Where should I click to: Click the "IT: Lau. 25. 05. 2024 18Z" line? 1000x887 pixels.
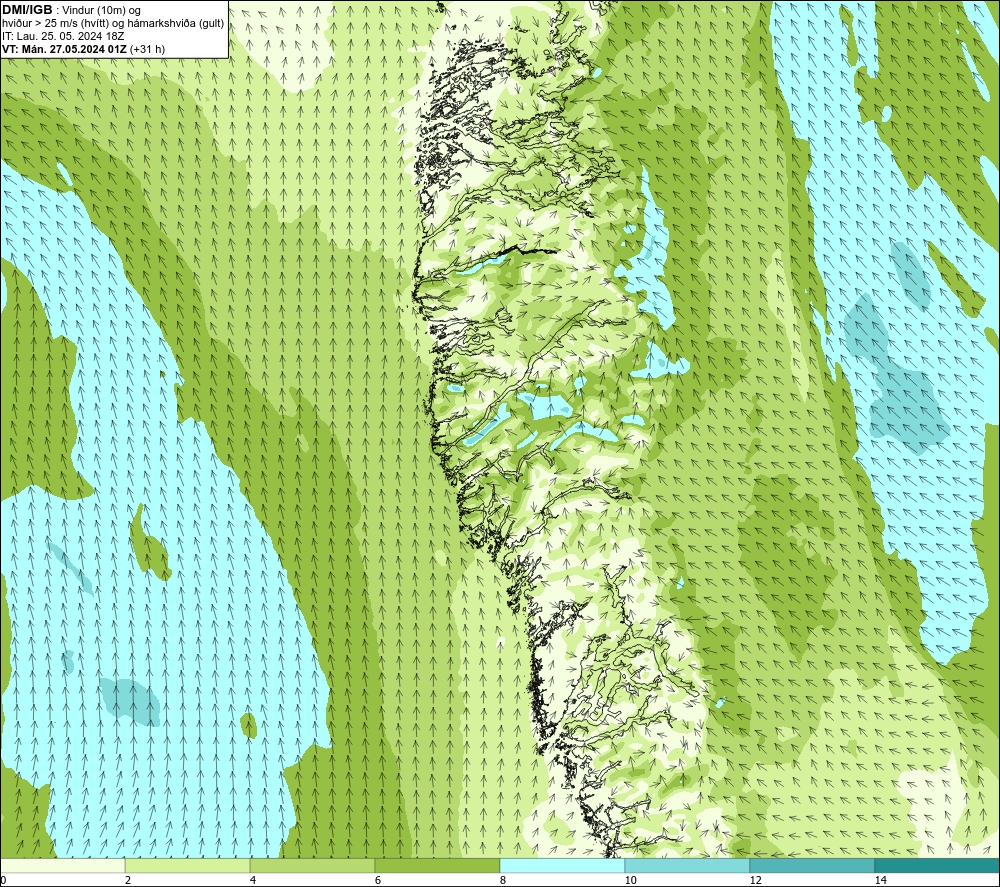click(63, 36)
